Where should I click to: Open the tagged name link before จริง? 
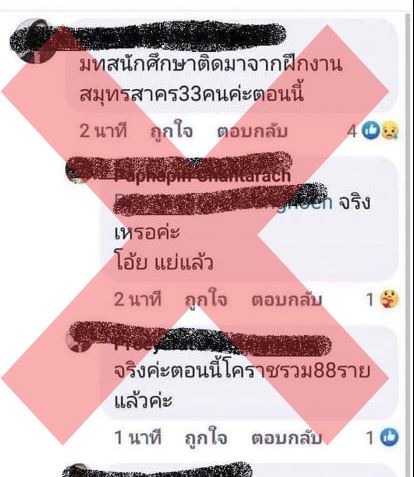click(223, 202)
